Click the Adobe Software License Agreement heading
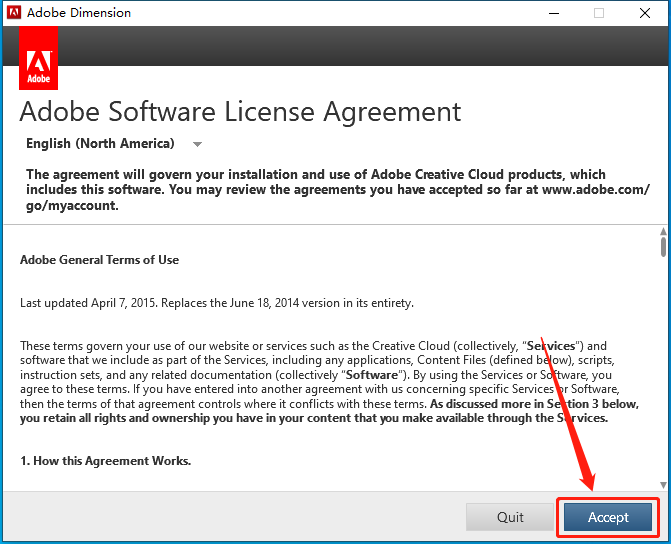Viewport: 671px width, 544px height. click(x=240, y=112)
